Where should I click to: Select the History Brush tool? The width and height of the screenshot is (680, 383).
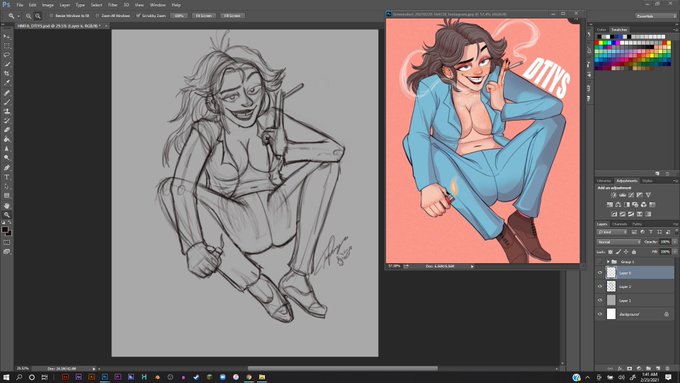coord(7,121)
